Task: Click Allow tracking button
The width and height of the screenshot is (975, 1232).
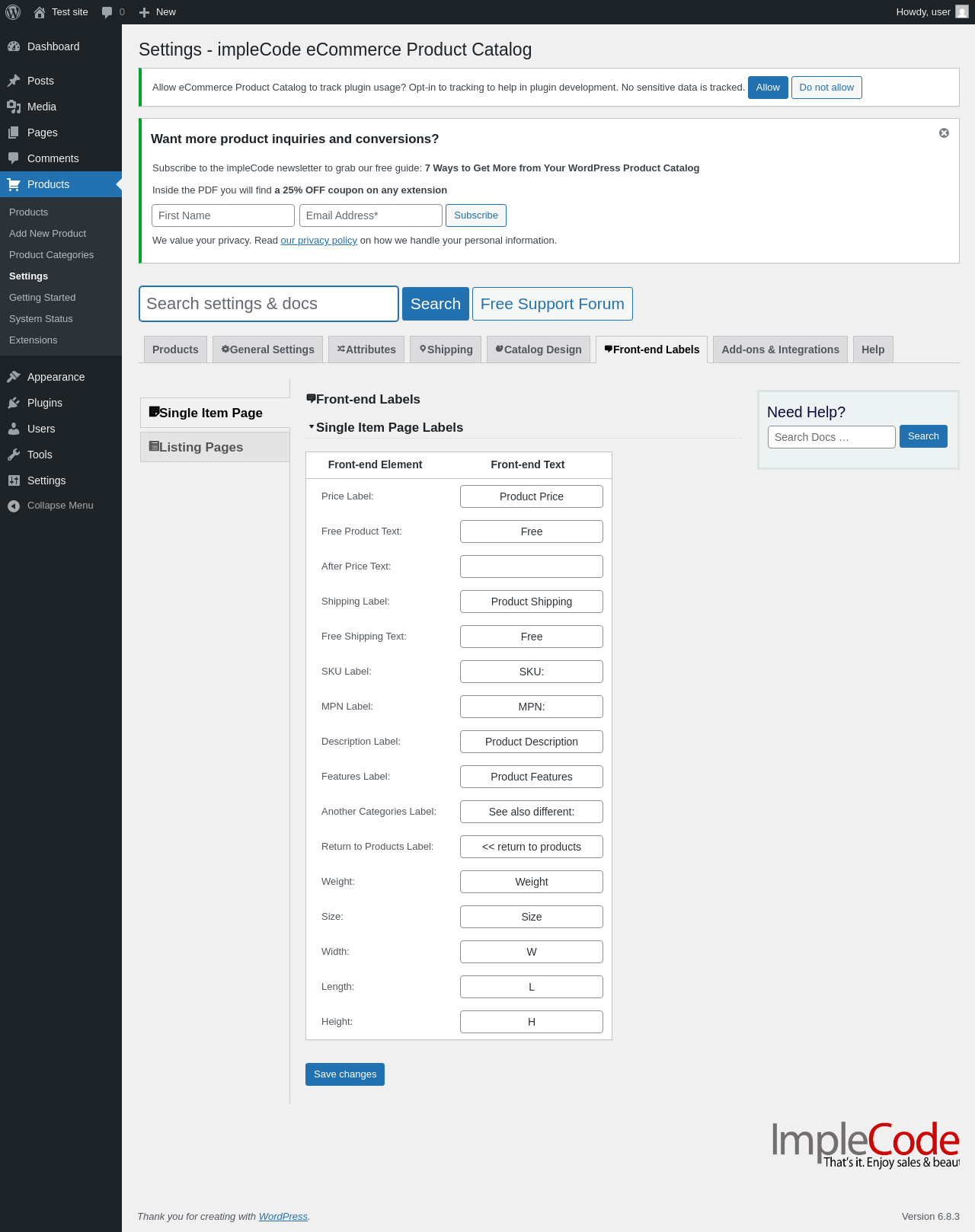Action: tap(768, 88)
